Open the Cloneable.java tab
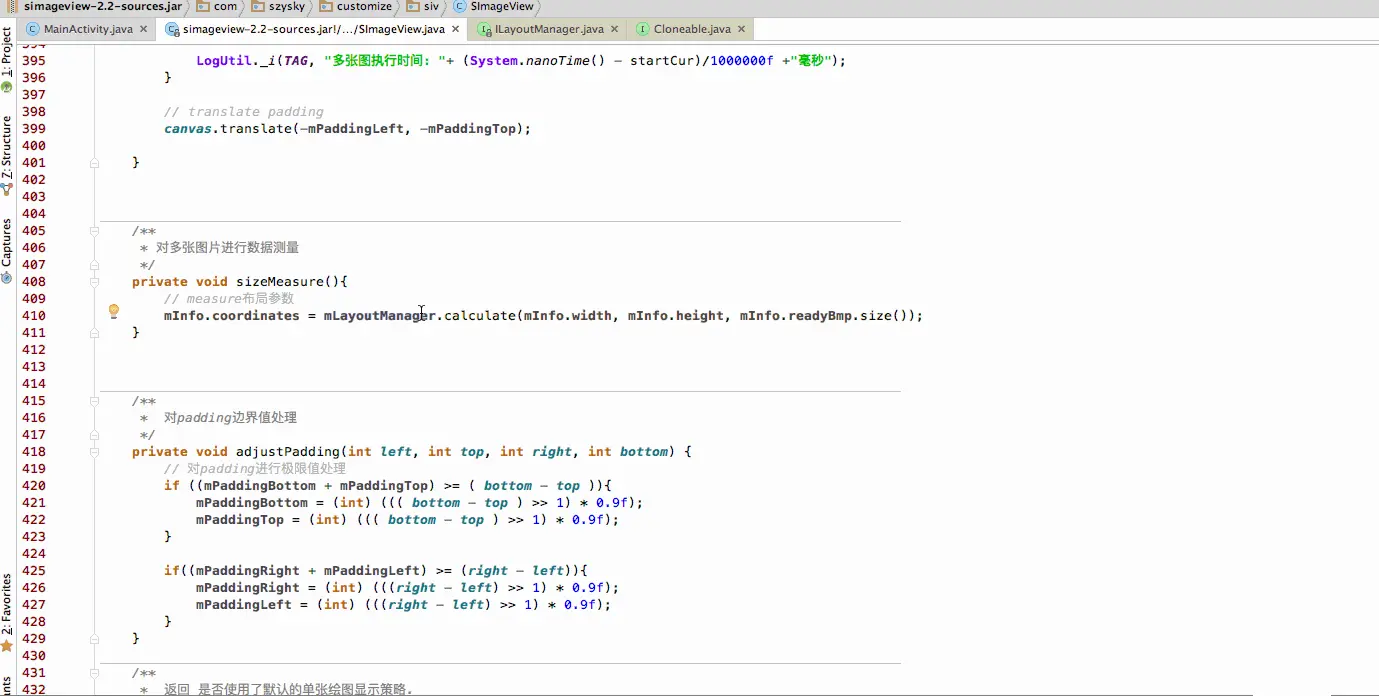The image size is (1379, 696). [692, 29]
